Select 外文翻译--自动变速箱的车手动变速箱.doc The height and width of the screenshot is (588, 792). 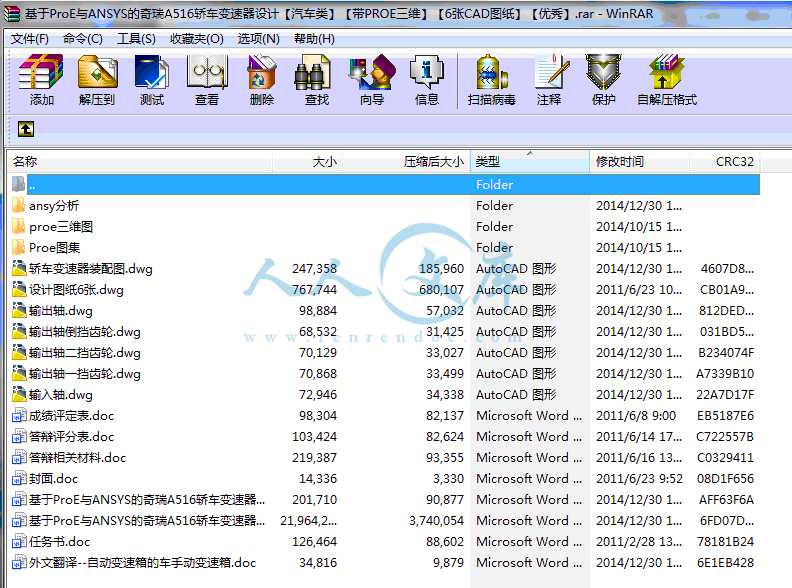pos(142,562)
